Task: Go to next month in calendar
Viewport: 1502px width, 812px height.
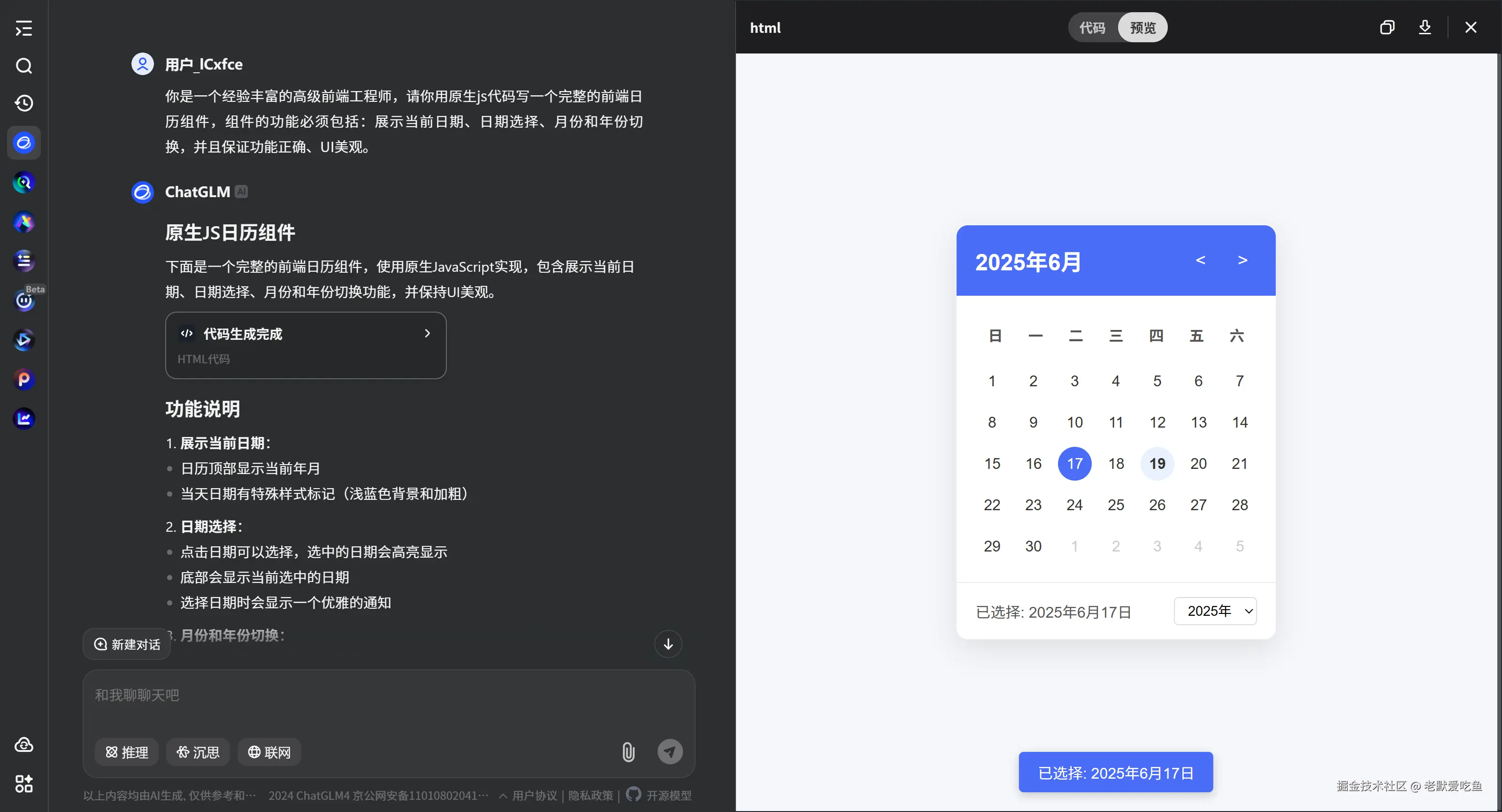Action: pos(1242,260)
